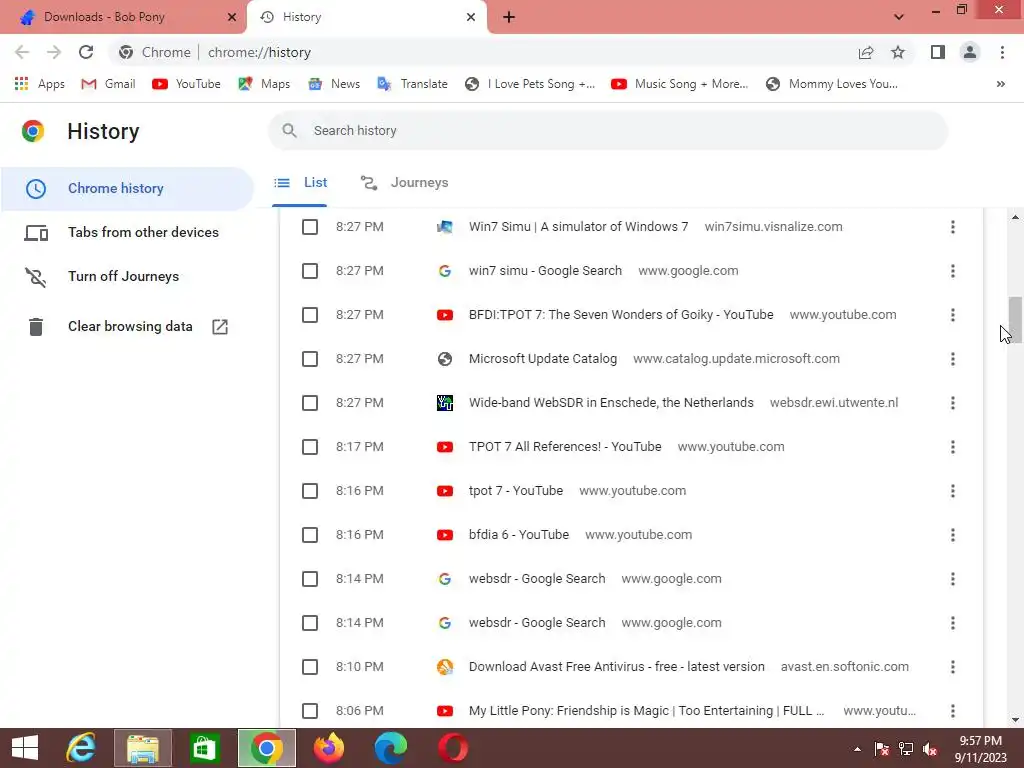Viewport: 1024px width, 768px height.
Task: Click the history list scrollbar thumb
Action: point(1015,319)
